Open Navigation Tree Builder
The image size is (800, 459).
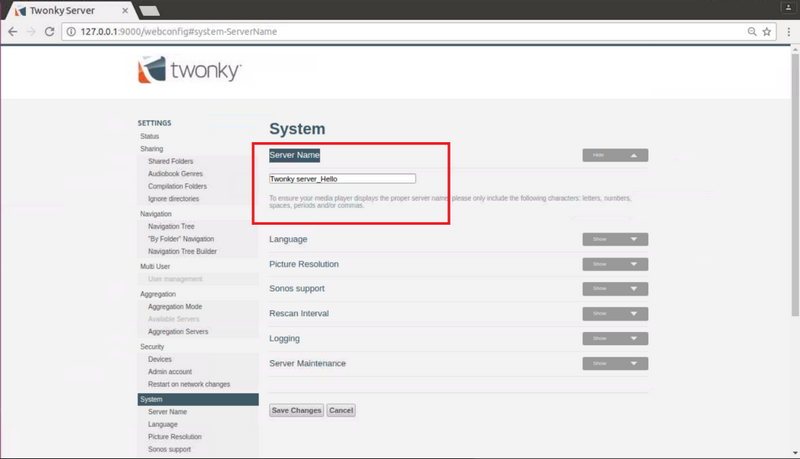click(182, 251)
